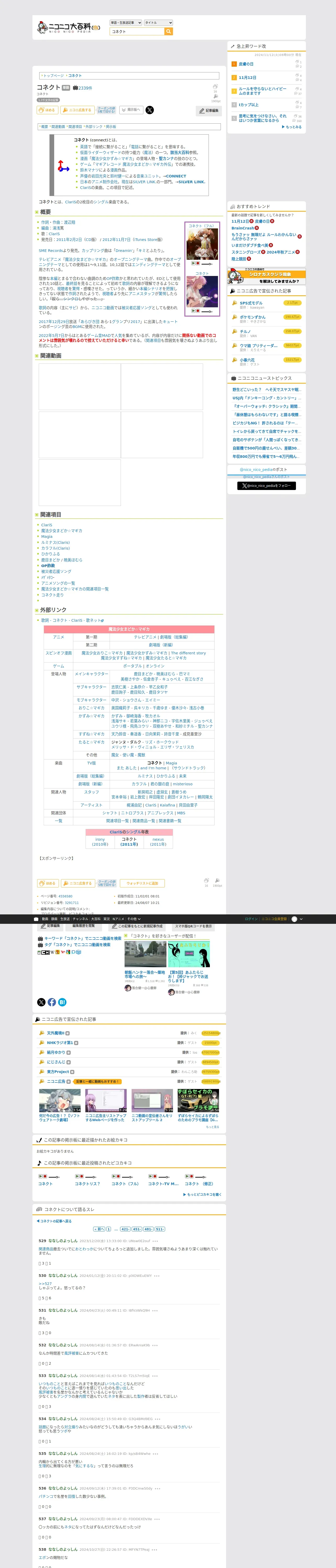Follow @nico_nico_pedia on X button
Image resolution: width=336 pixels, height=1568 pixels.
click(x=266, y=486)
